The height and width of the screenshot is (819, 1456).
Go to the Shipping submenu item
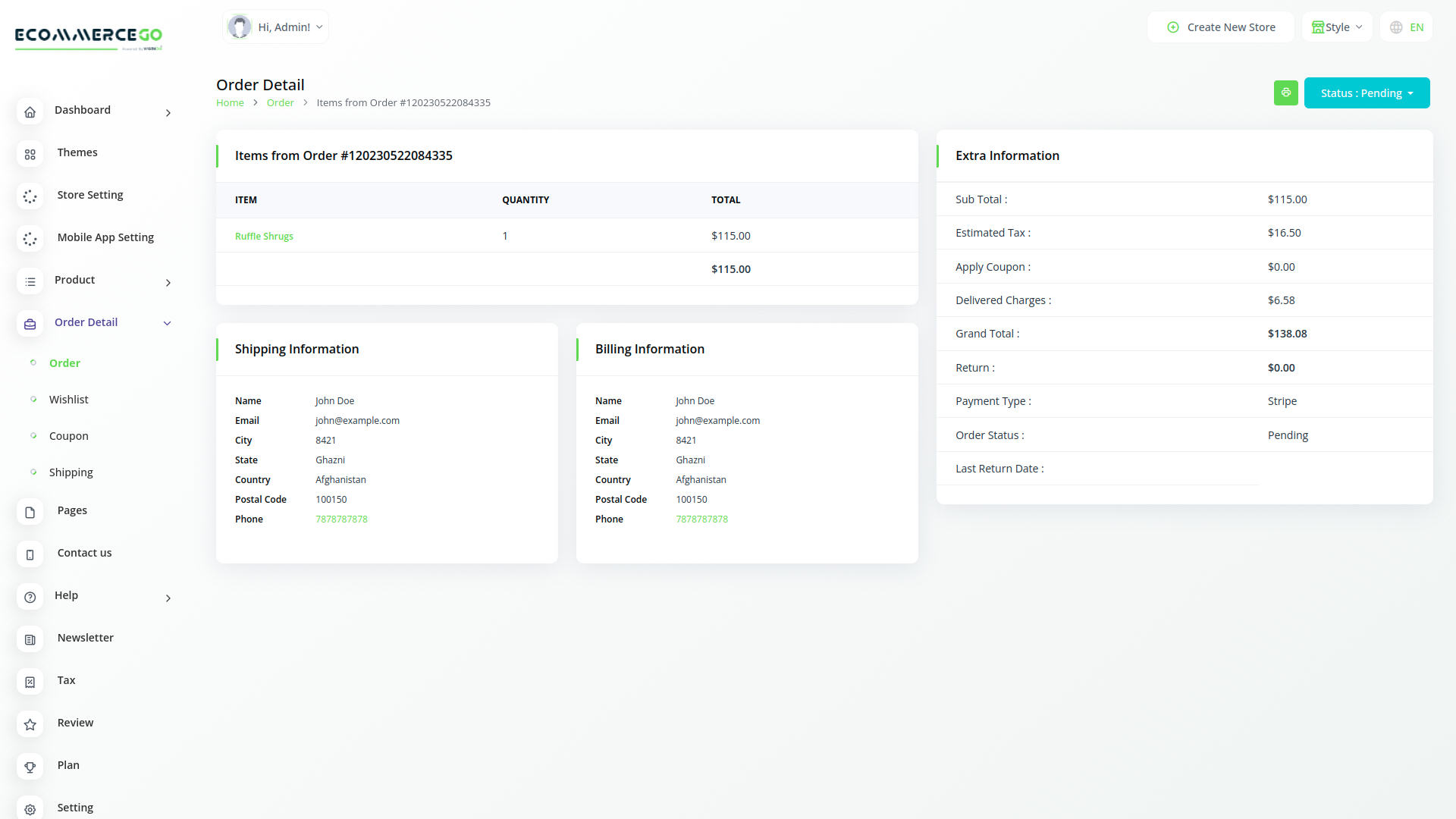pyautogui.click(x=71, y=472)
